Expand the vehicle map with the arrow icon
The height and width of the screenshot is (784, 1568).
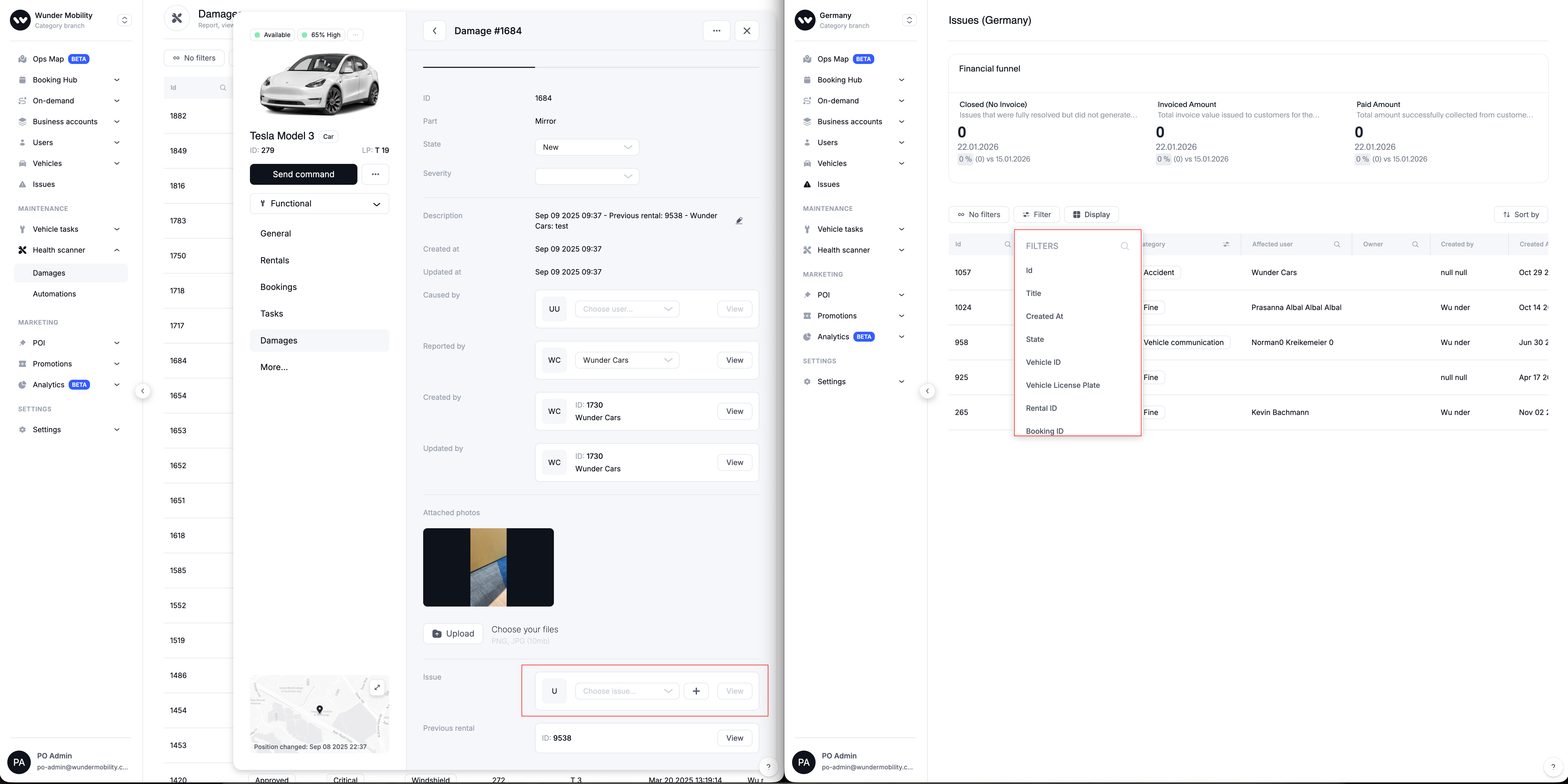[x=378, y=687]
